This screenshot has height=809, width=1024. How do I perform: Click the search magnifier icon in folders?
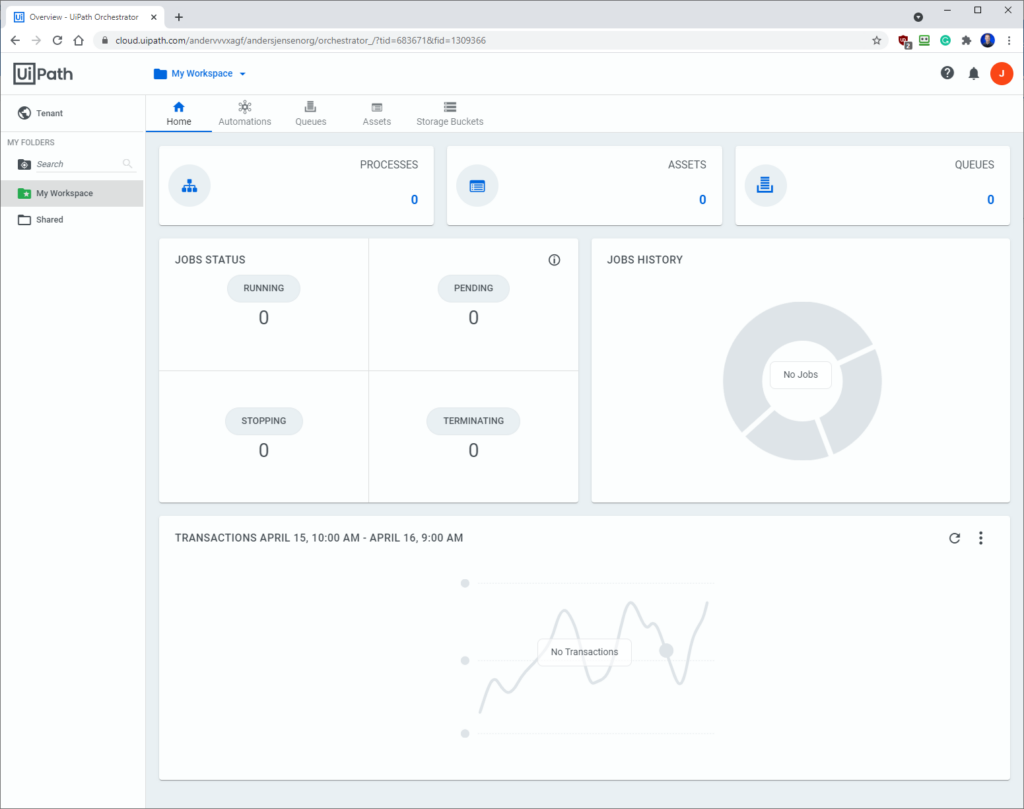[127, 164]
